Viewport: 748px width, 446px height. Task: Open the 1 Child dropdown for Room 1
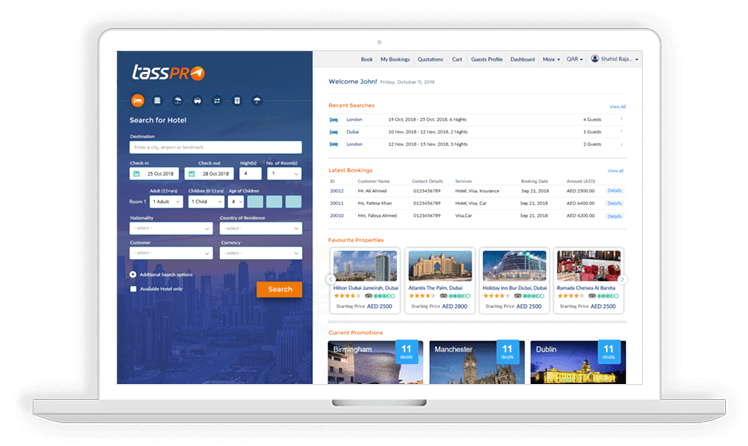[206, 202]
